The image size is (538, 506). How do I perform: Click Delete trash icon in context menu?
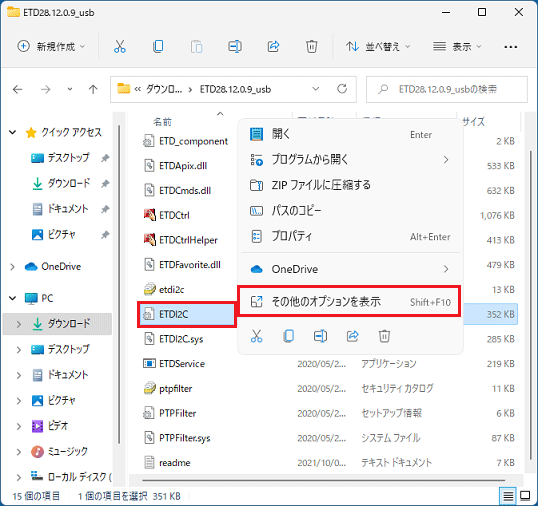coord(384,336)
